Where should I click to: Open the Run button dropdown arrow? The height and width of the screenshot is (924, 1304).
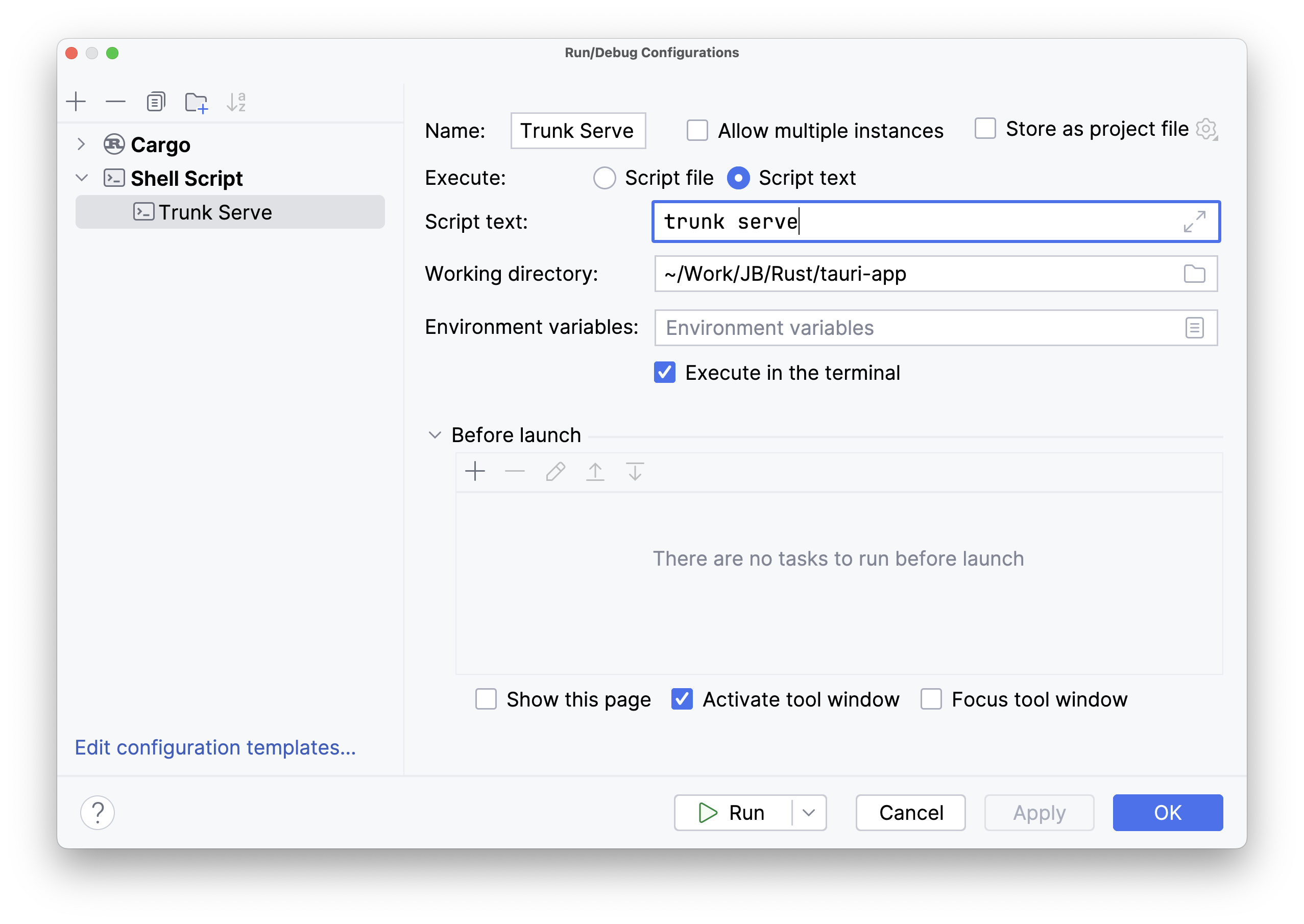(x=808, y=813)
